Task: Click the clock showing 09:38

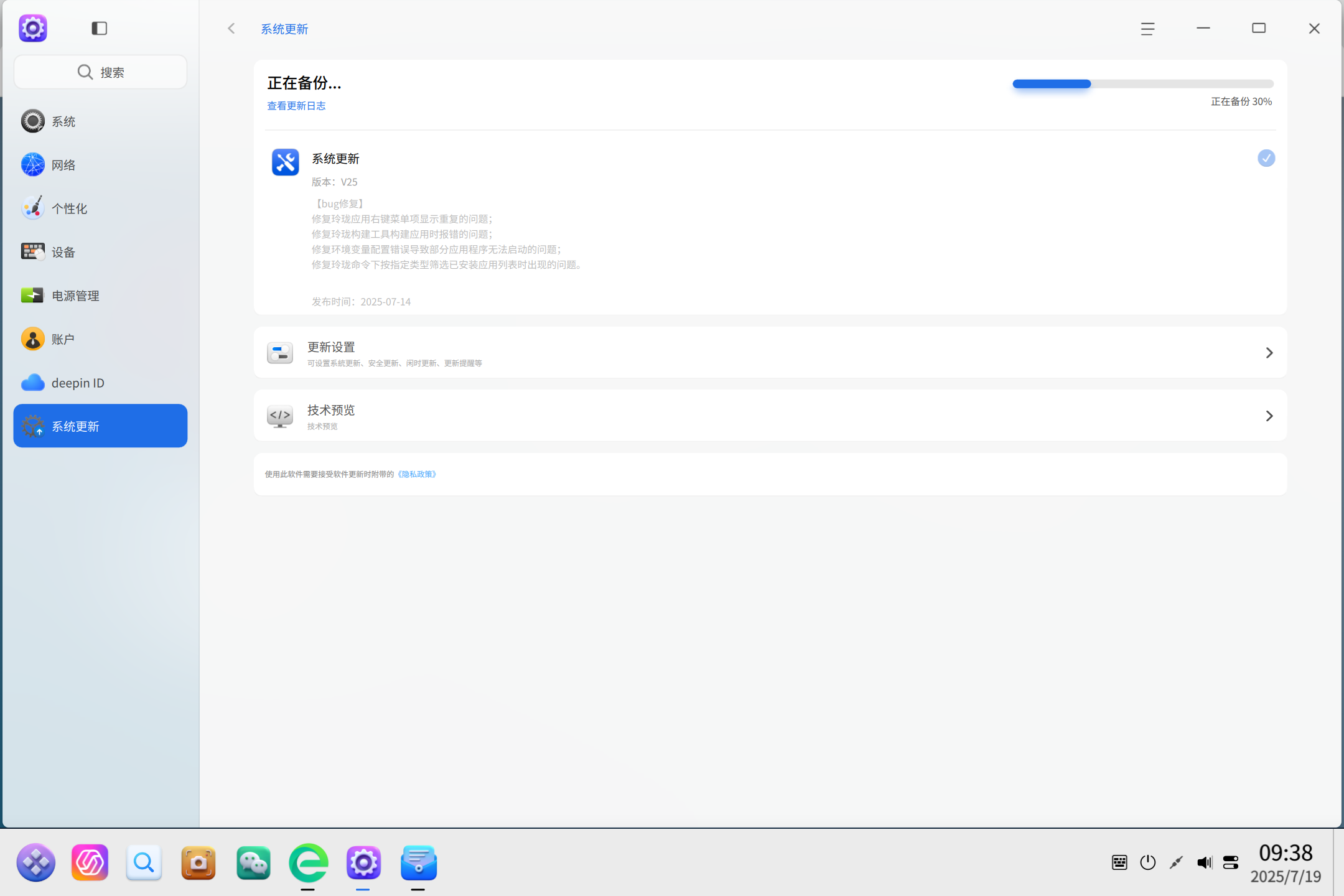Action: tap(1286, 852)
